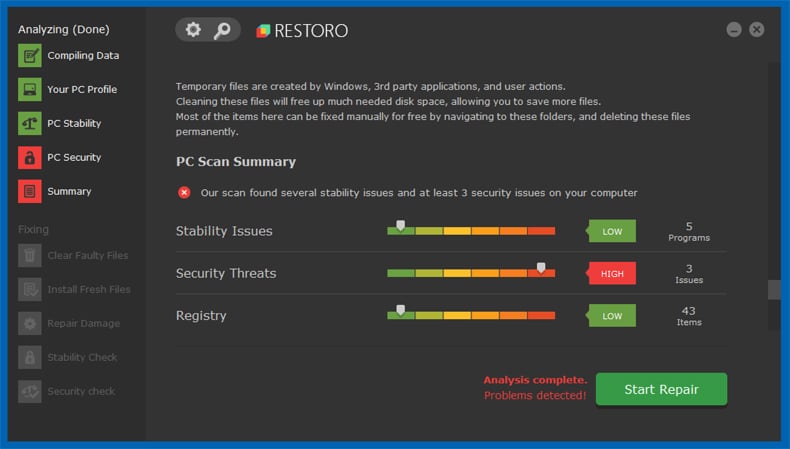Click the Registry row label
Image resolution: width=790 pixels, height=449 pixels.
201,316
